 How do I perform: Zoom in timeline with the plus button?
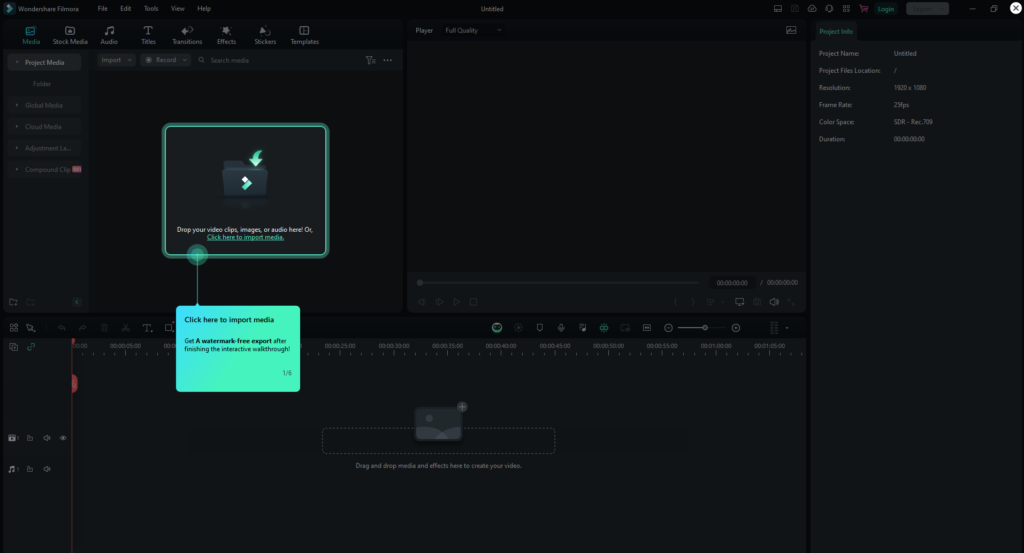point(736,328)
